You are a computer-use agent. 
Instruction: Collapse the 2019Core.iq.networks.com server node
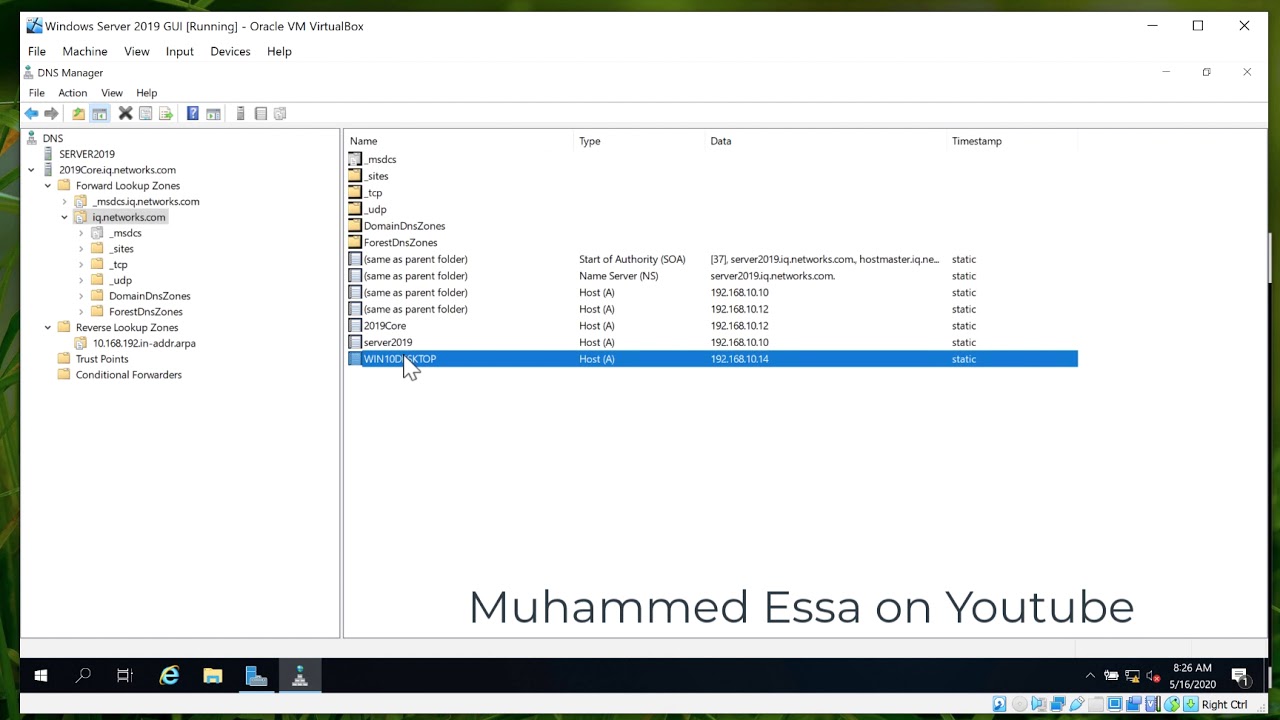[x=31, y=170]
